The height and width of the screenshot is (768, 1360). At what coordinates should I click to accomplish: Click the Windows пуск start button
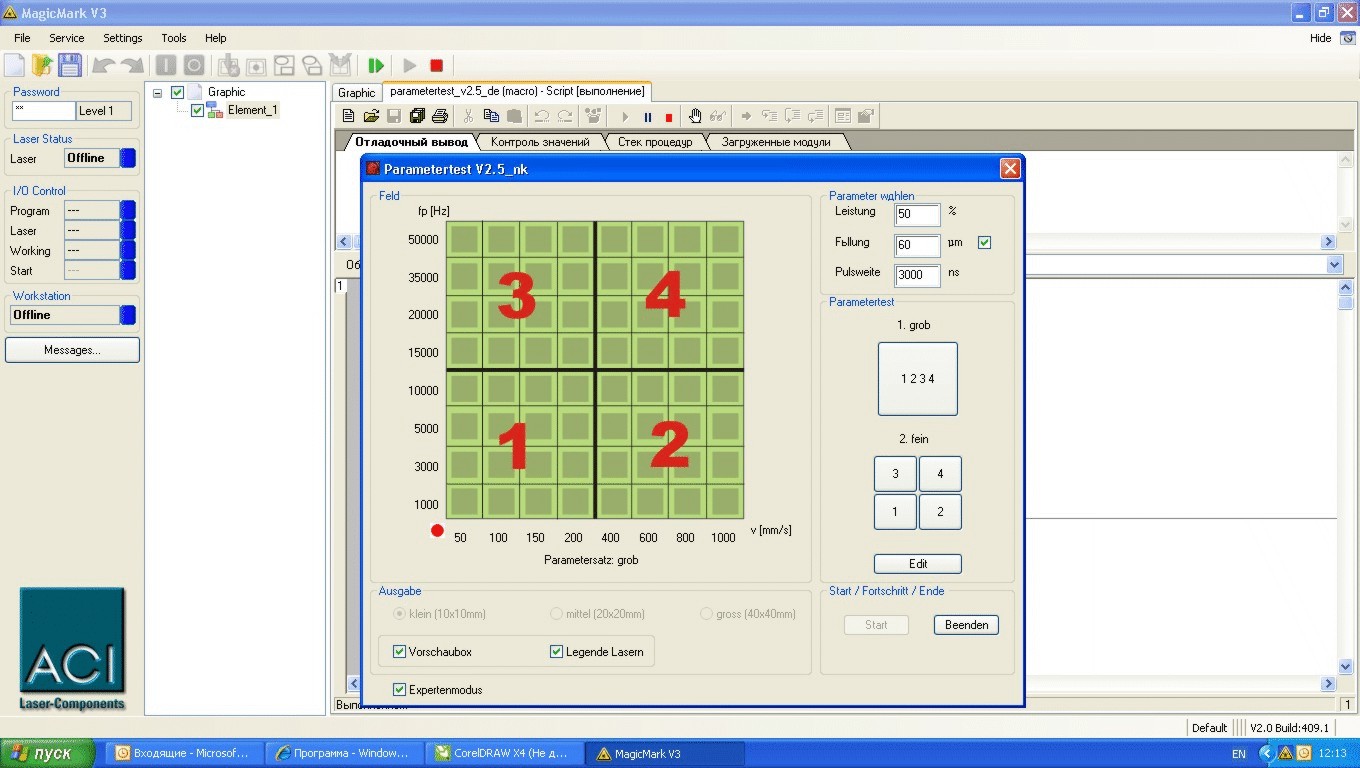[x=48, y=753]
